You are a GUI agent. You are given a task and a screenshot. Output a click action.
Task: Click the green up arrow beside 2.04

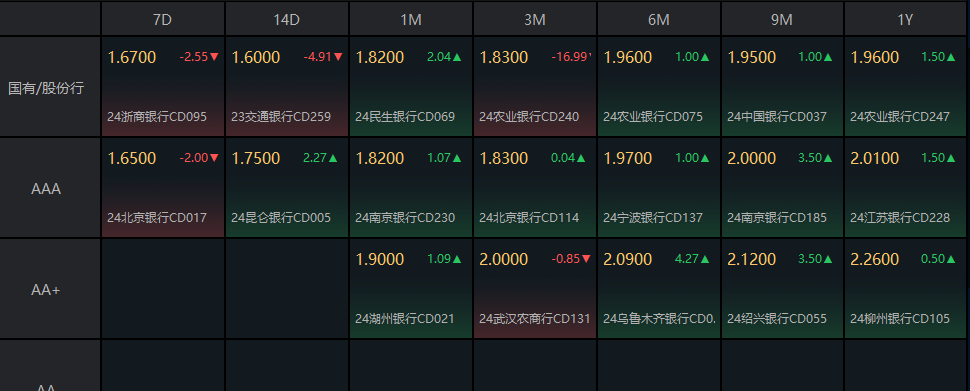(457, 57)
